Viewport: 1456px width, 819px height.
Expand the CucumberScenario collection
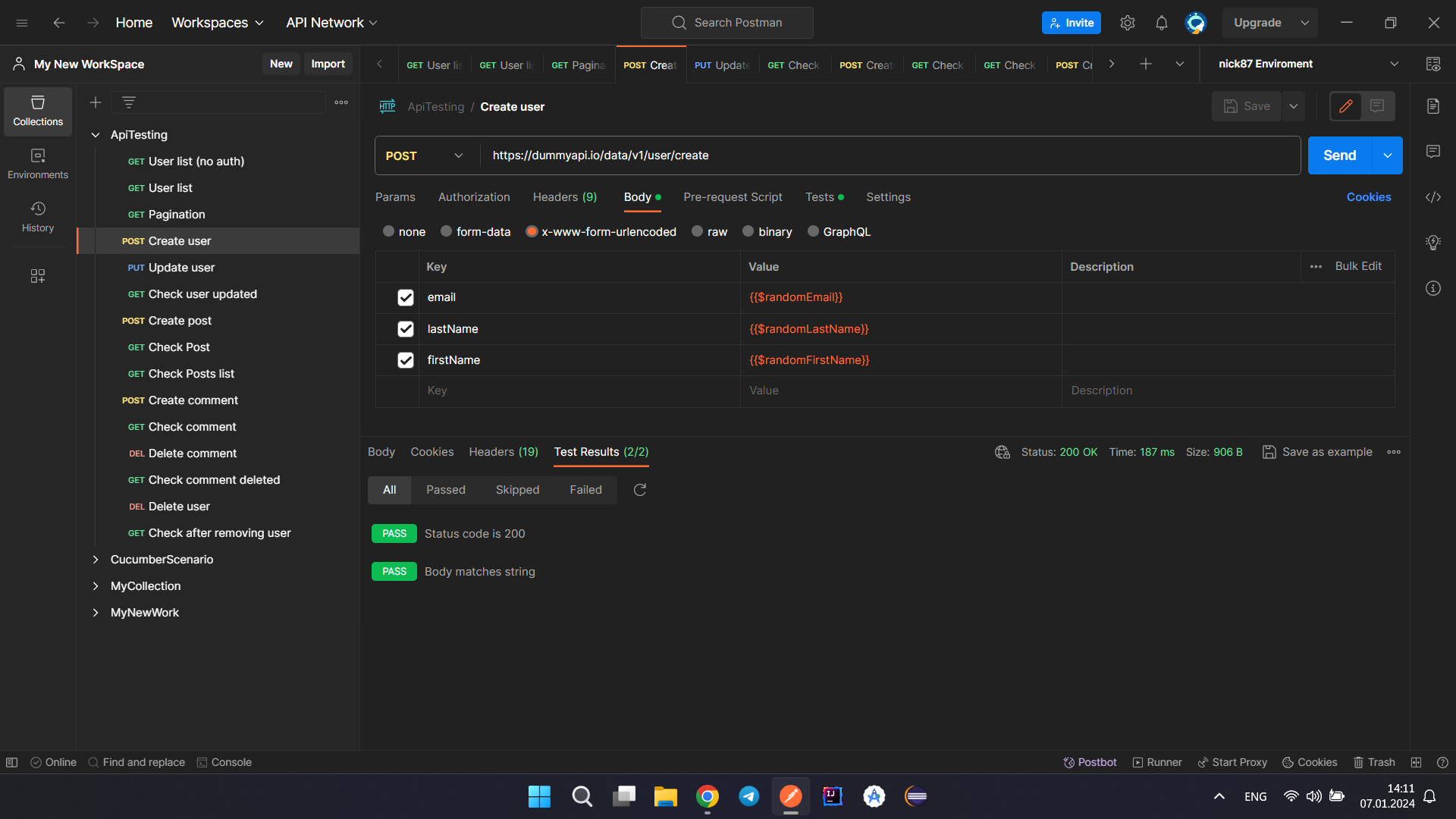(x=96, y=560)
